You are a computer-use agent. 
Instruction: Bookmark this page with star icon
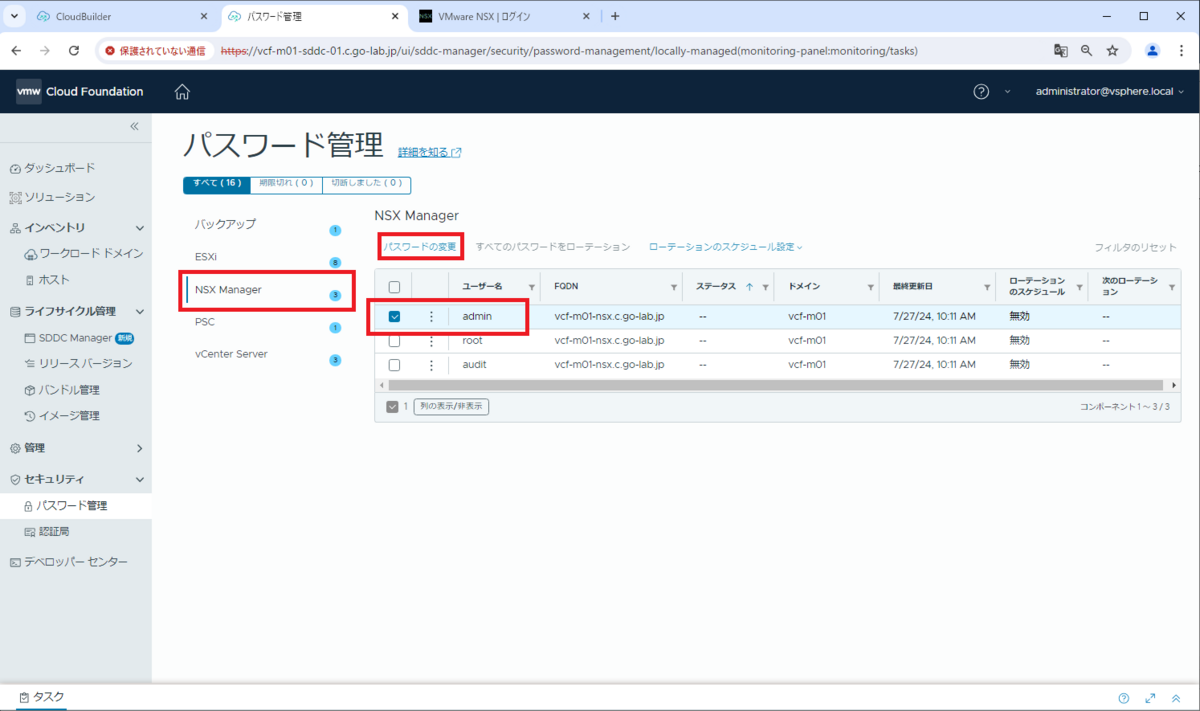[x=1112, y=50]
